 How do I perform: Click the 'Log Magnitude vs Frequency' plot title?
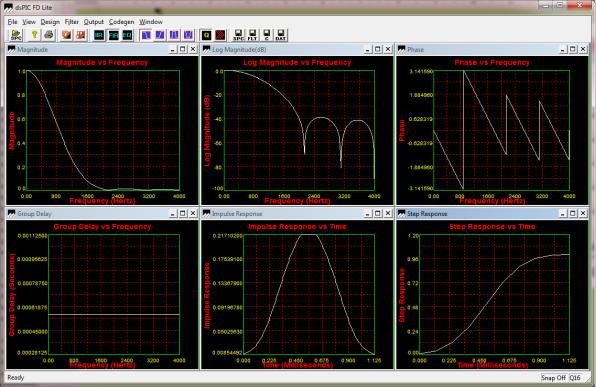pyautogui.click(x=297, y=62)
